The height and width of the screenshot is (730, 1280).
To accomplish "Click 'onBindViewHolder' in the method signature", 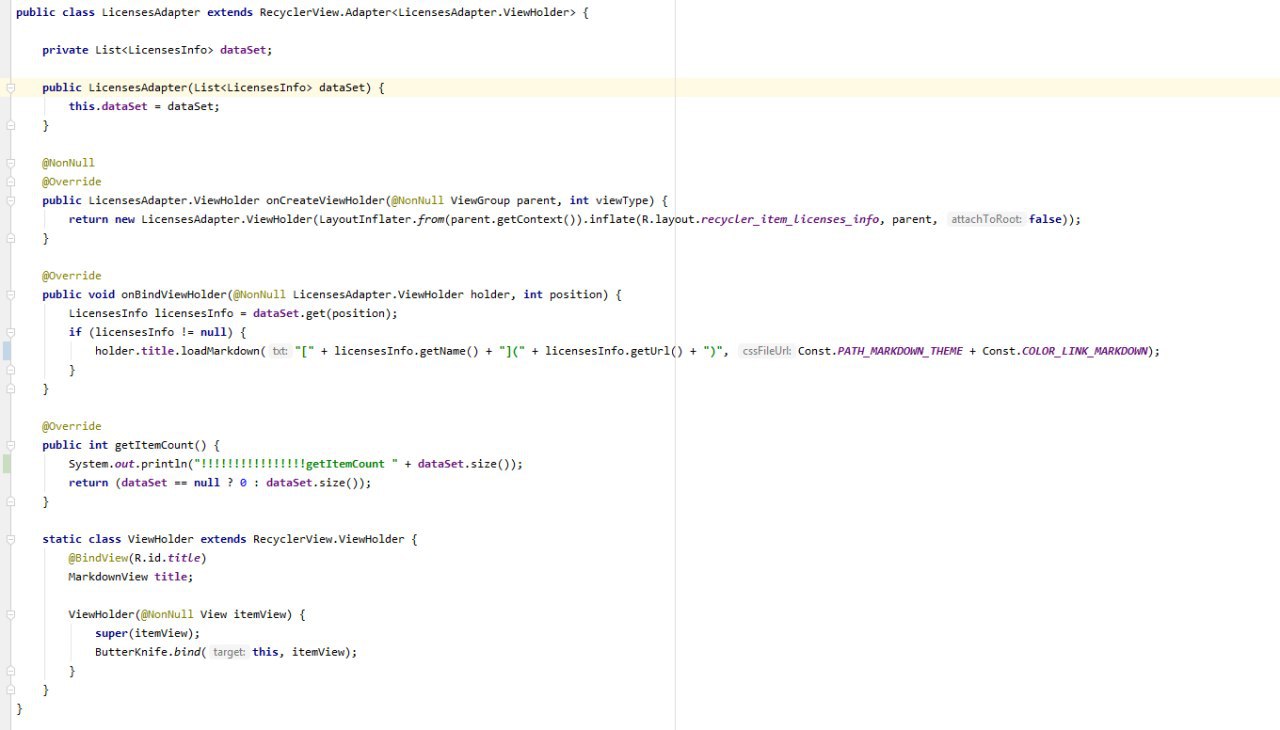I will tap(174, 295).
